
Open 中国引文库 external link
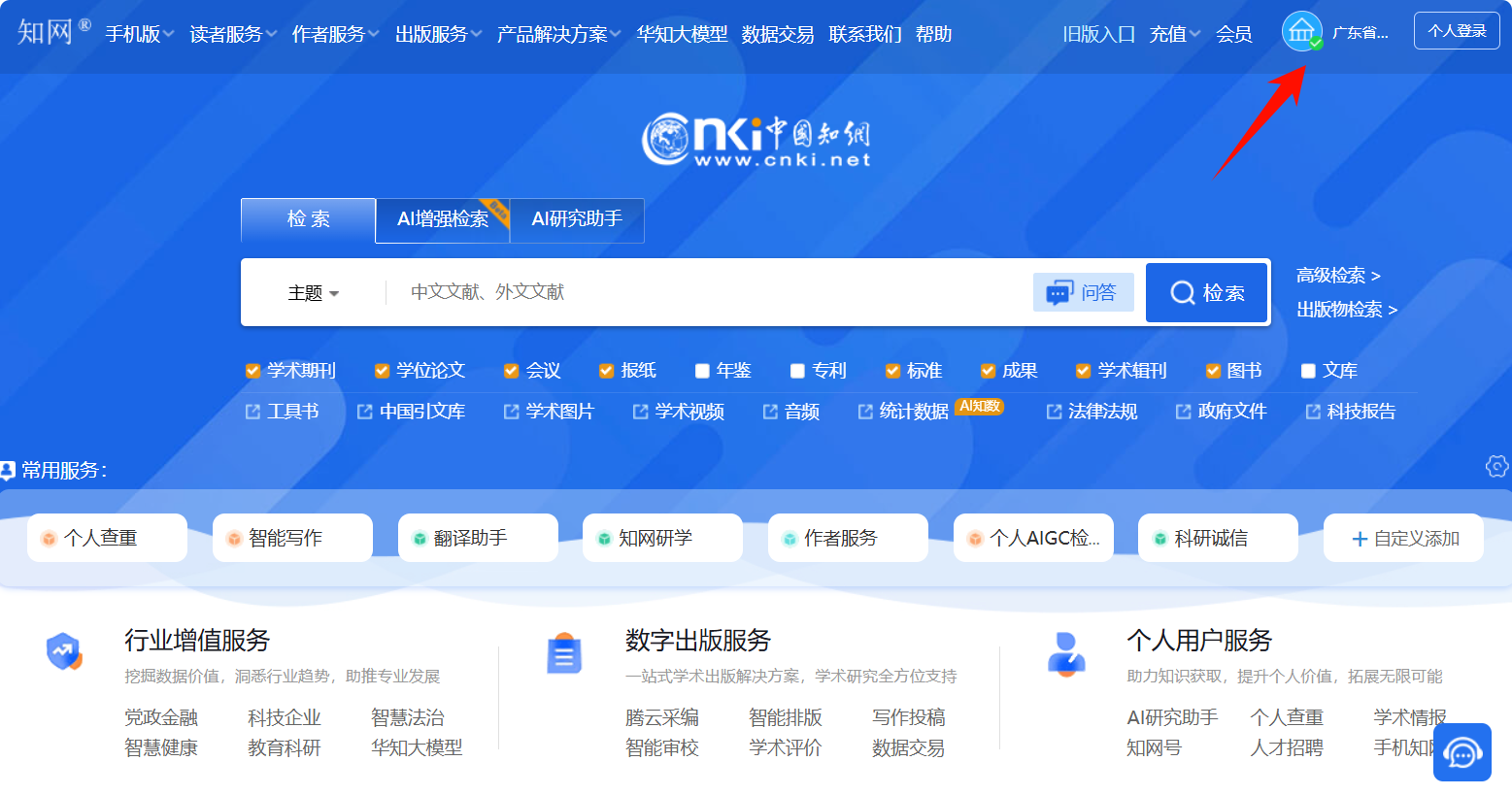click(x=411, y=412)
